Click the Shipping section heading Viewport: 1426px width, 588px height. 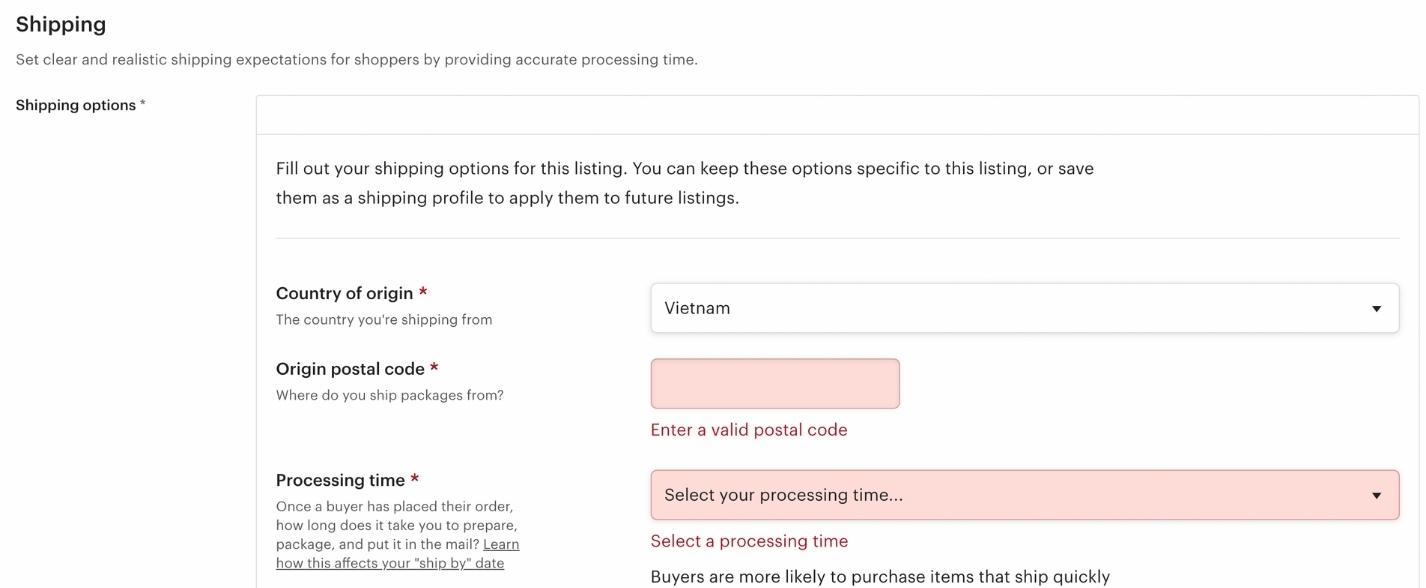tap(61, 24)
